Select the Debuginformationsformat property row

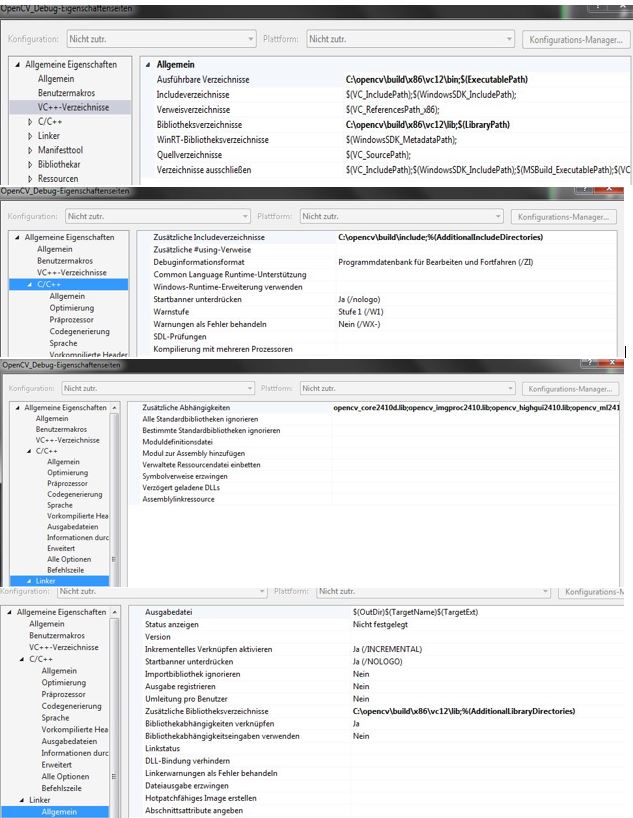point(377,262)
